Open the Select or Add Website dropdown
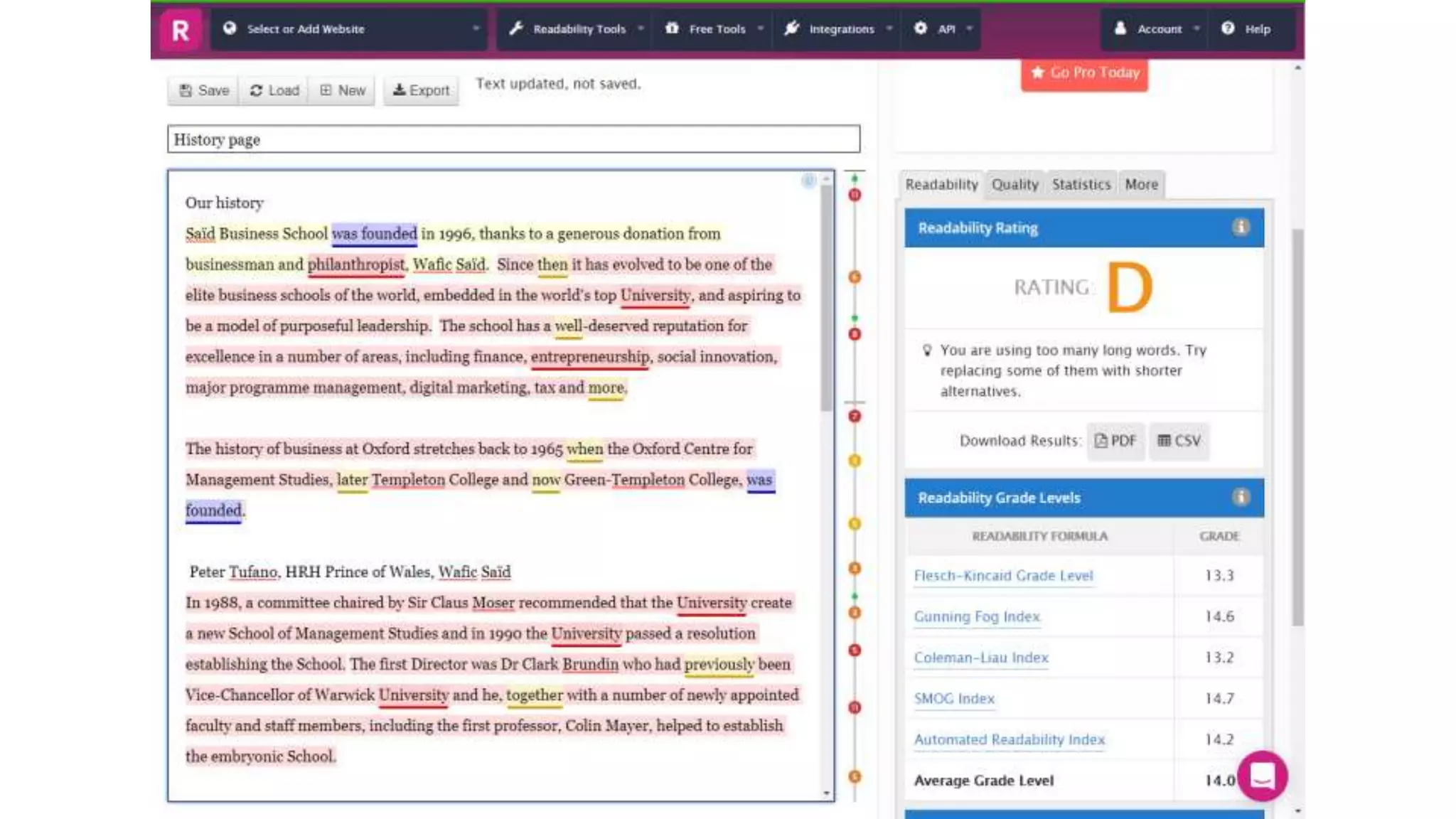1456x819 pixels. point(349,29)
